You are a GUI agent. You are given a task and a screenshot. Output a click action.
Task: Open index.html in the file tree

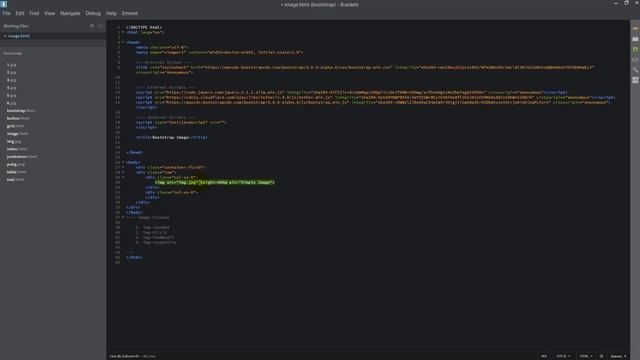[17, 149]
